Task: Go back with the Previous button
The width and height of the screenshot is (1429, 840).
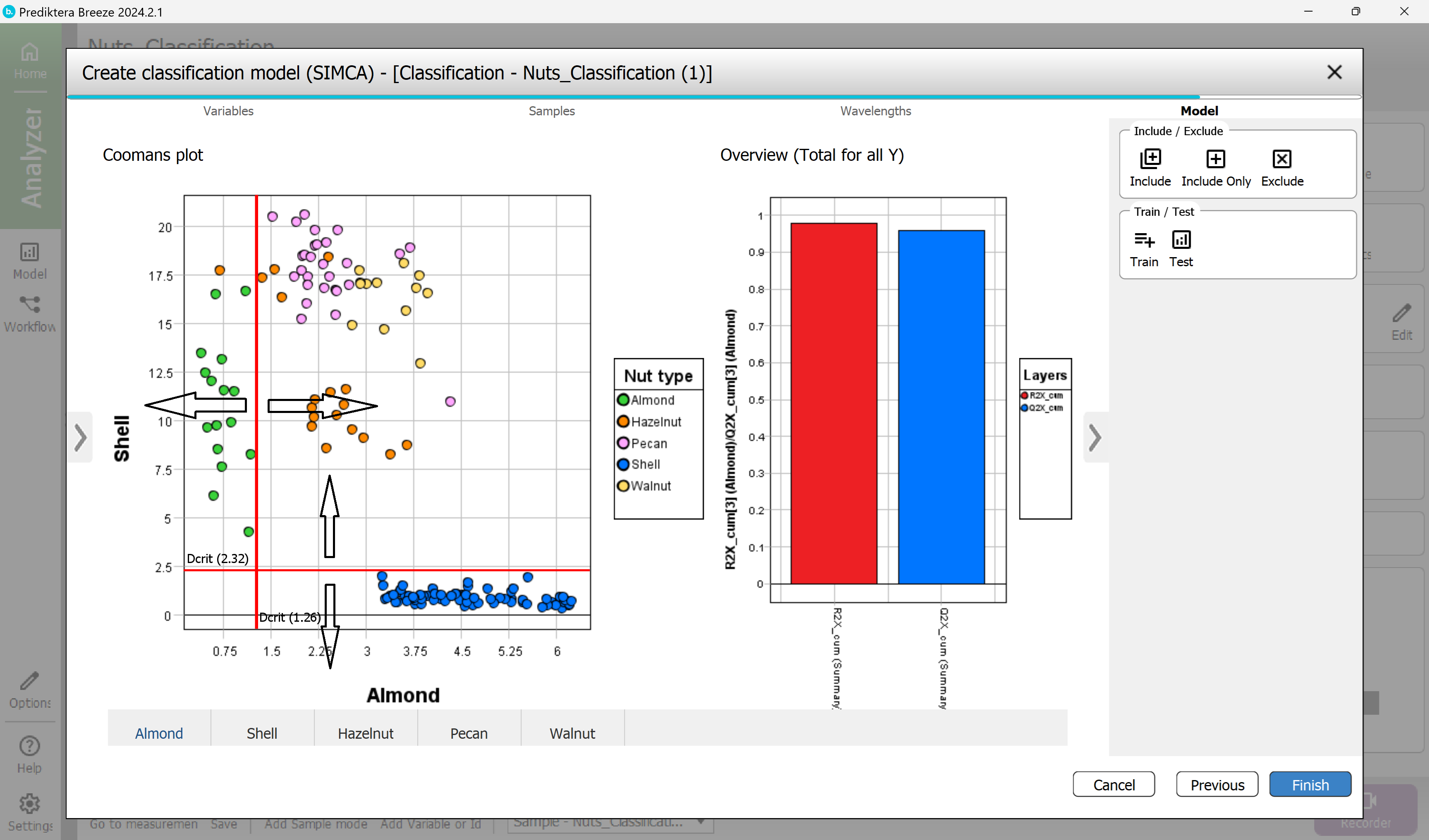Action: [1217, 785]
